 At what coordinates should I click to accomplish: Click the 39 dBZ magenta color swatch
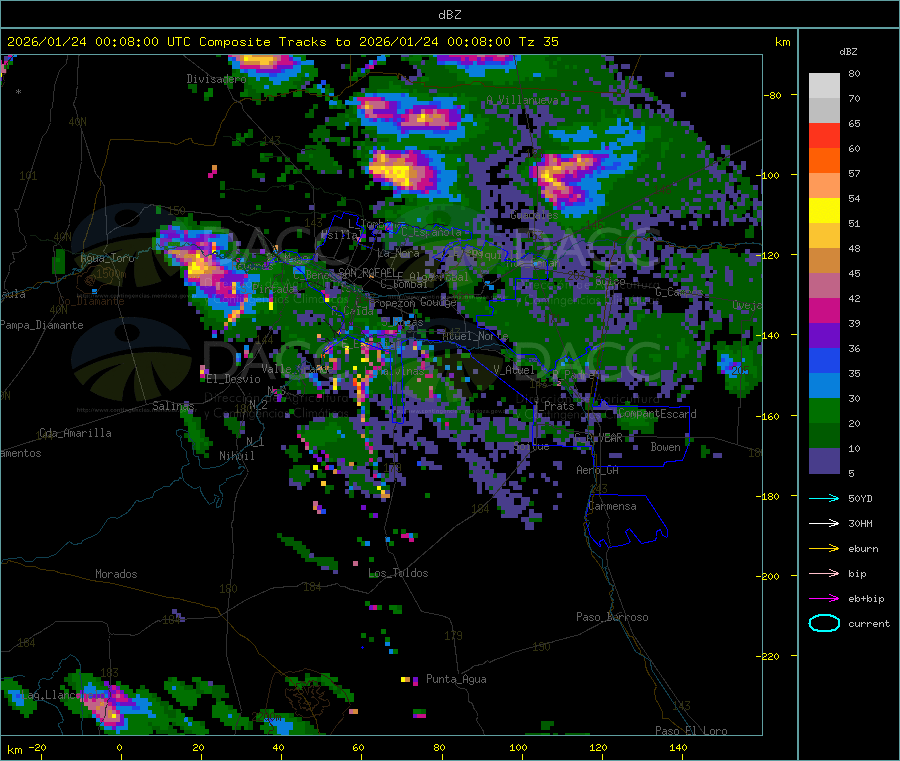(x=824, y=310)
